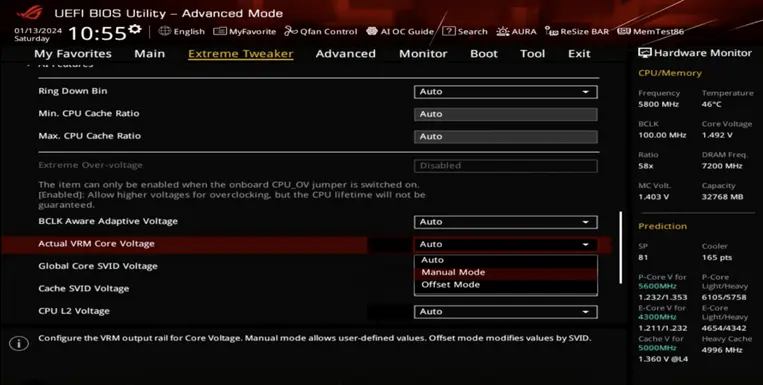Click the 1.403 V MC Volt value
Viewport: 763px width, 385px height.
point(653,197)
